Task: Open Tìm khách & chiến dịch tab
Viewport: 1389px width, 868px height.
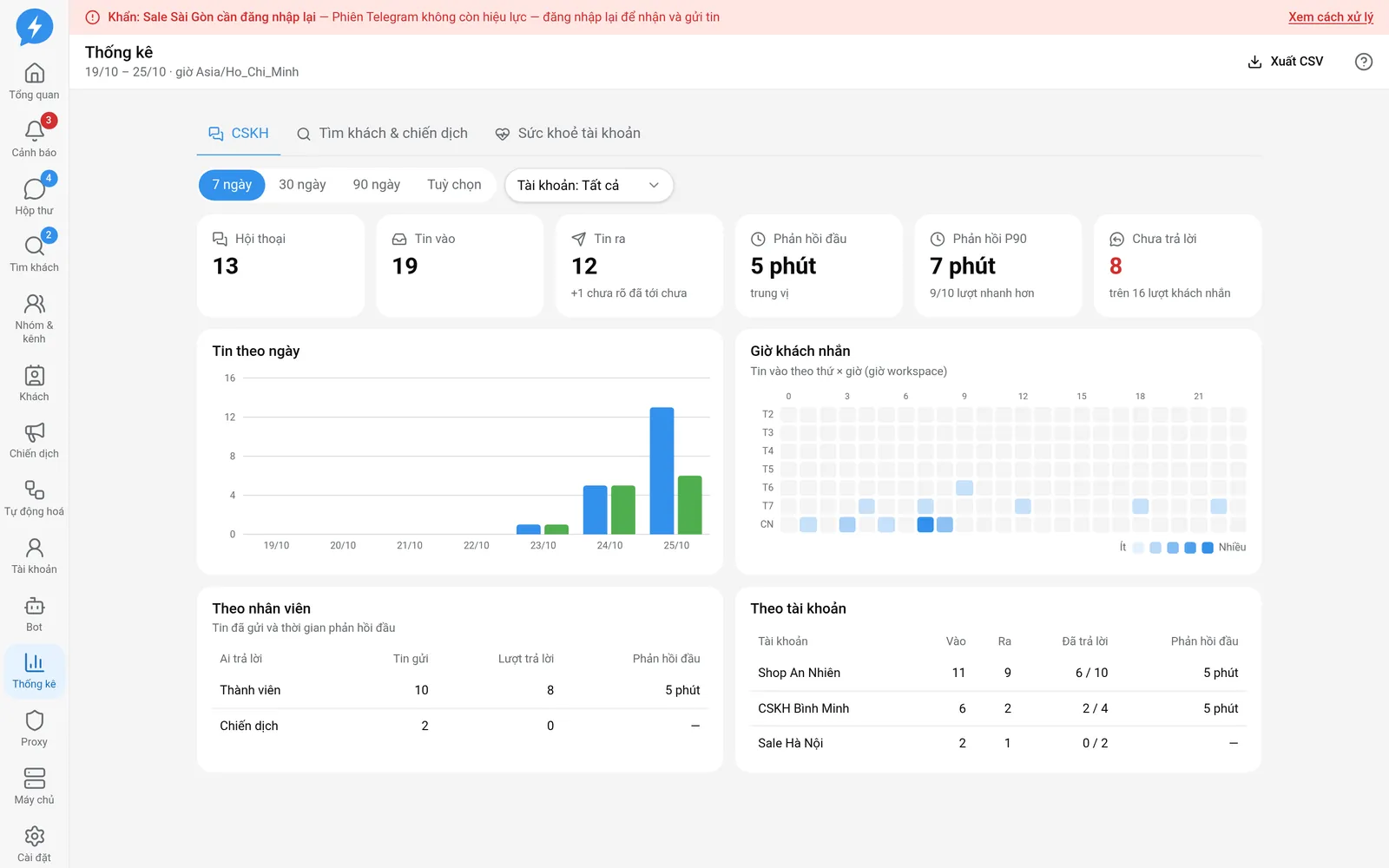Action: point(382,134)
